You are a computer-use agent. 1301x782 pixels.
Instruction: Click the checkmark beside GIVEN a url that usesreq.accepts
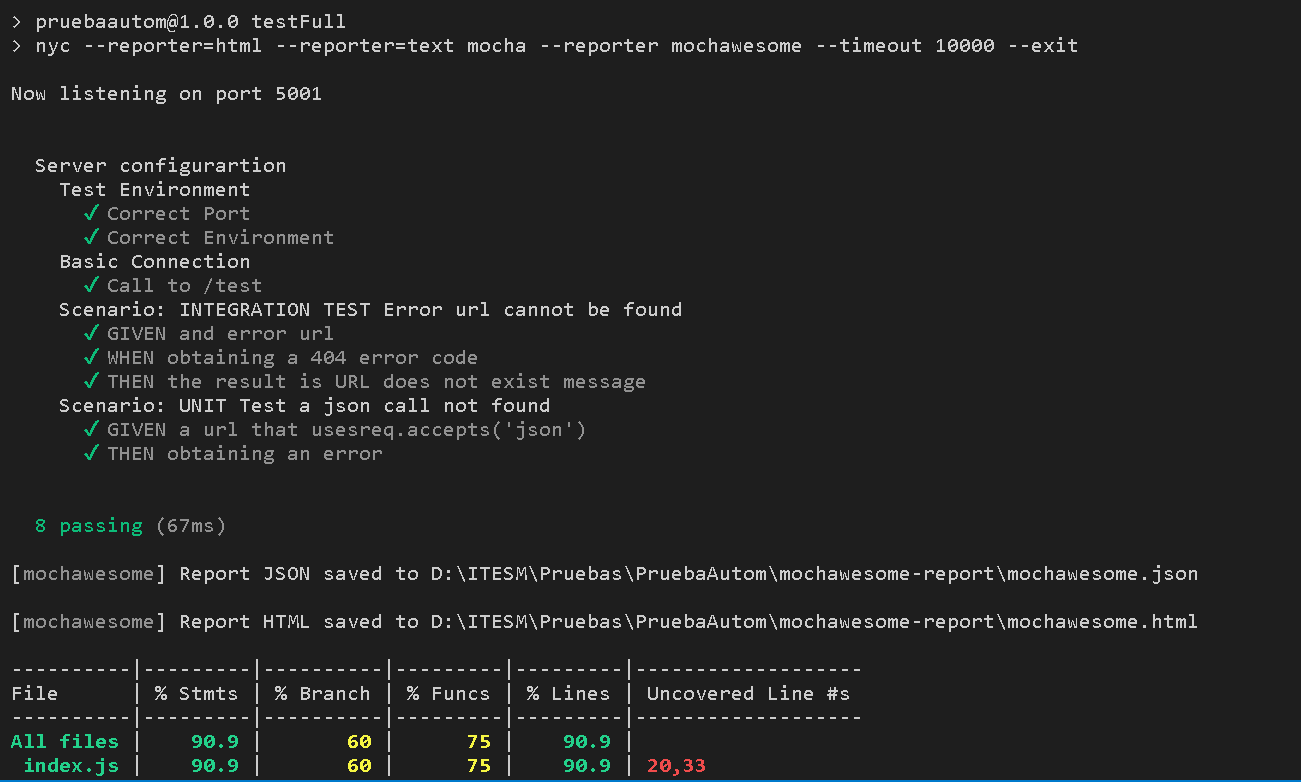coord(91,429)
